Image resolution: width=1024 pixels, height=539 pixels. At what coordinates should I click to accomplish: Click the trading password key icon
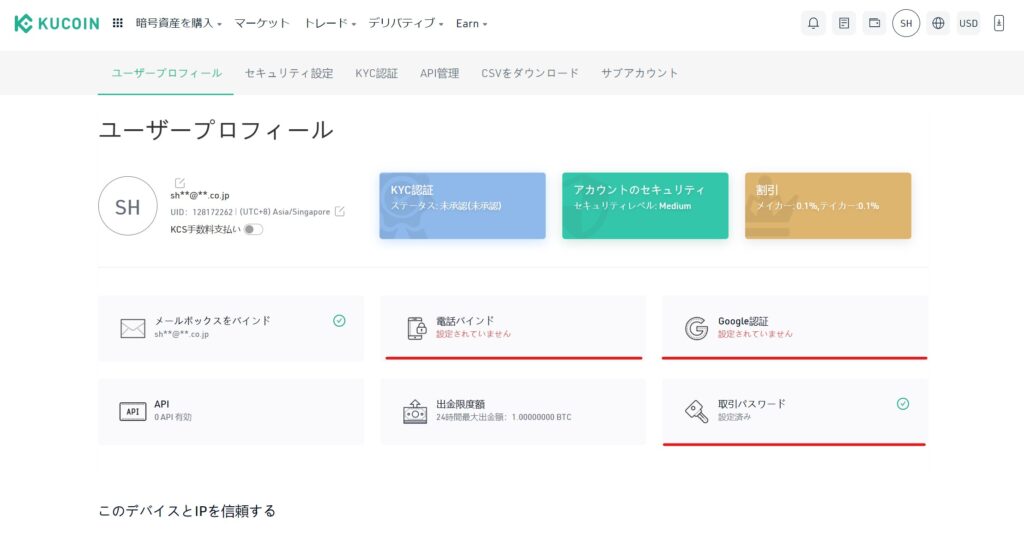[696, 412]
